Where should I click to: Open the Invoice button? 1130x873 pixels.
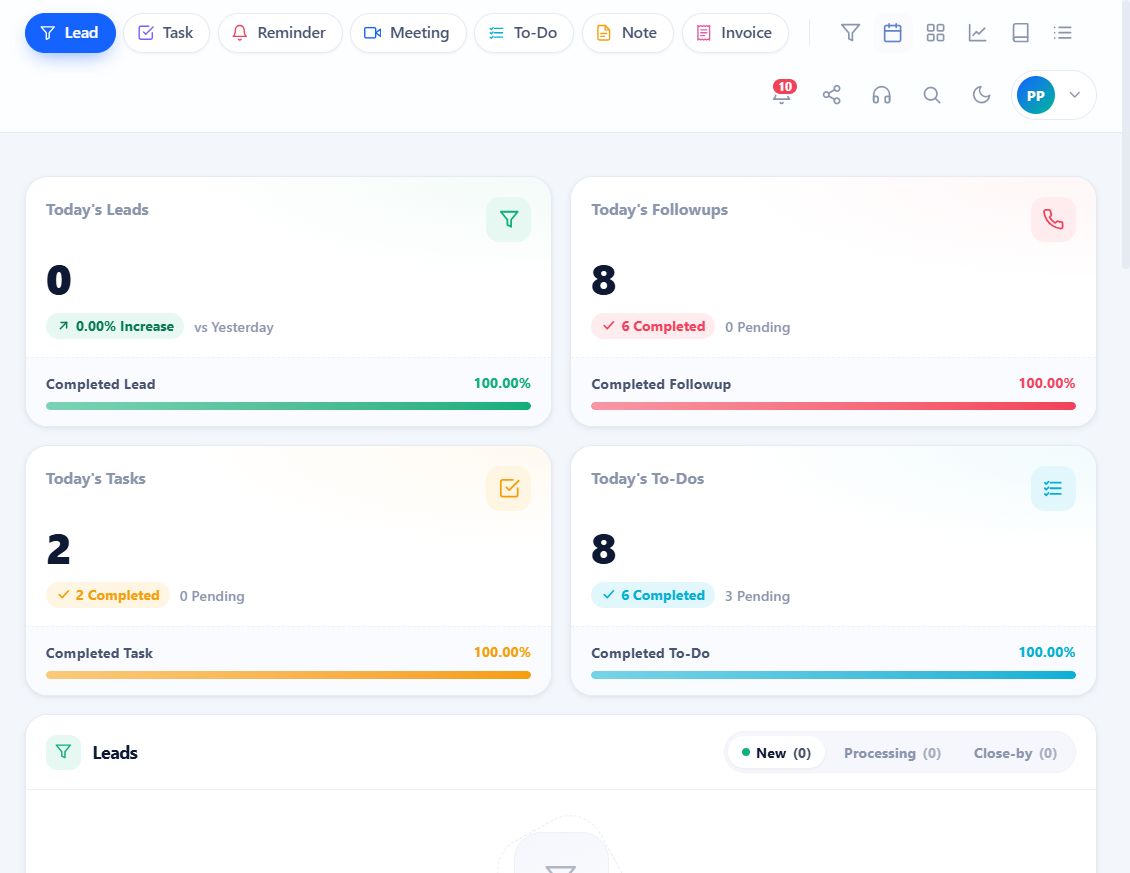(x=734, y=32)
